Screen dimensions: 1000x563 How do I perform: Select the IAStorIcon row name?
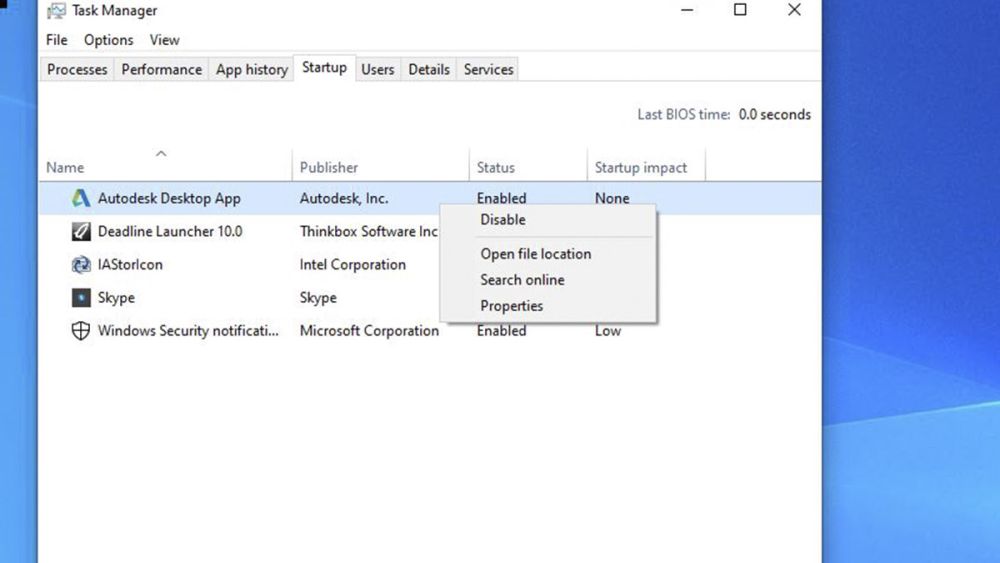pos(130,265)
